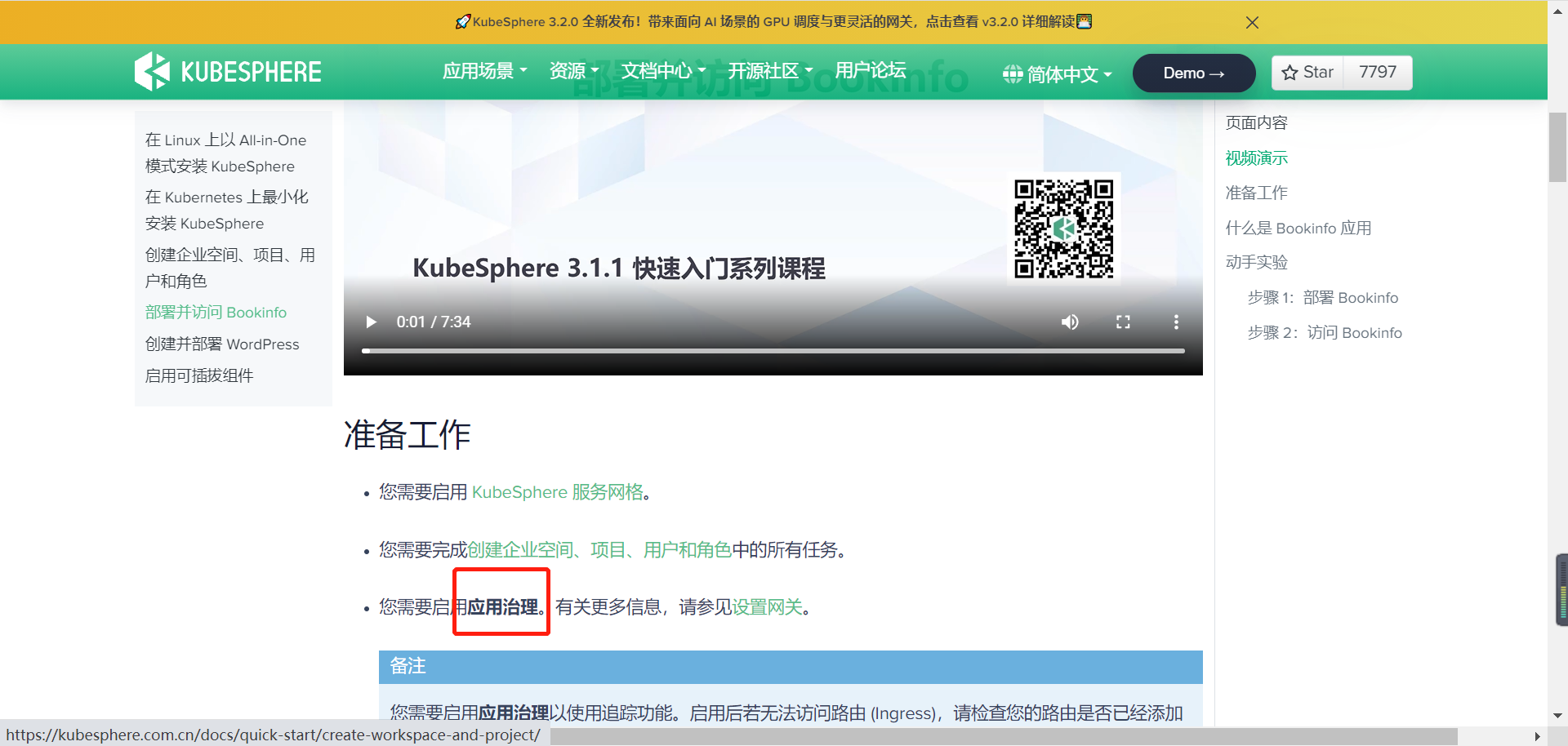The image size is (1568, 746).
Task: Expand the 资源 menu
Action: click(574, 71)
